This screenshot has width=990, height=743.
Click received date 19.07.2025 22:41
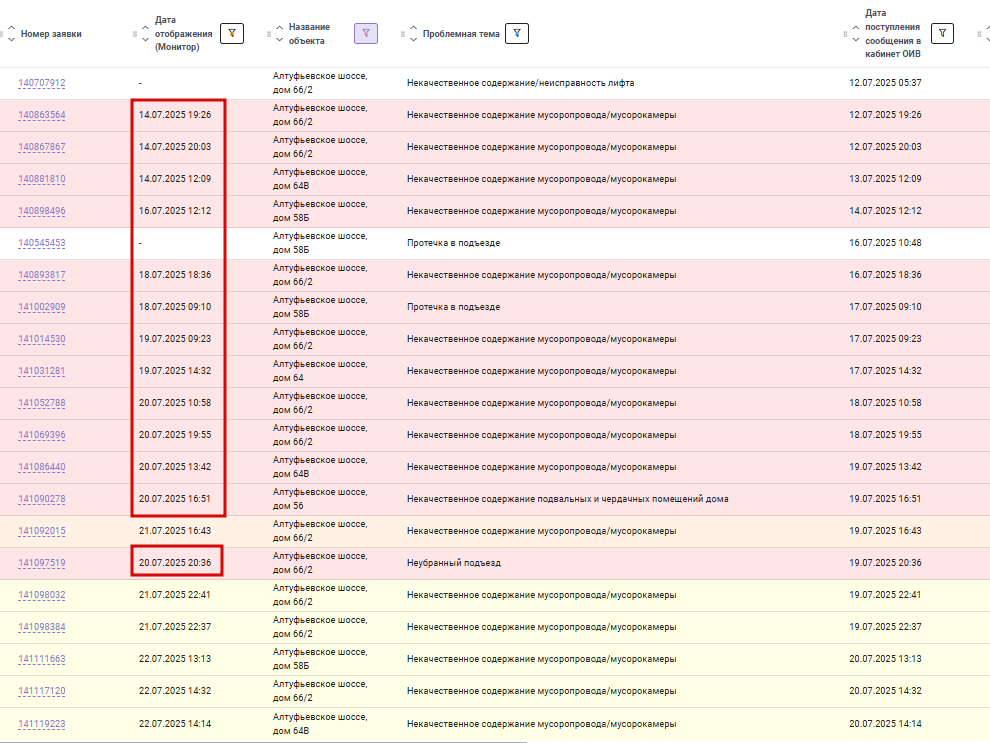885,595
